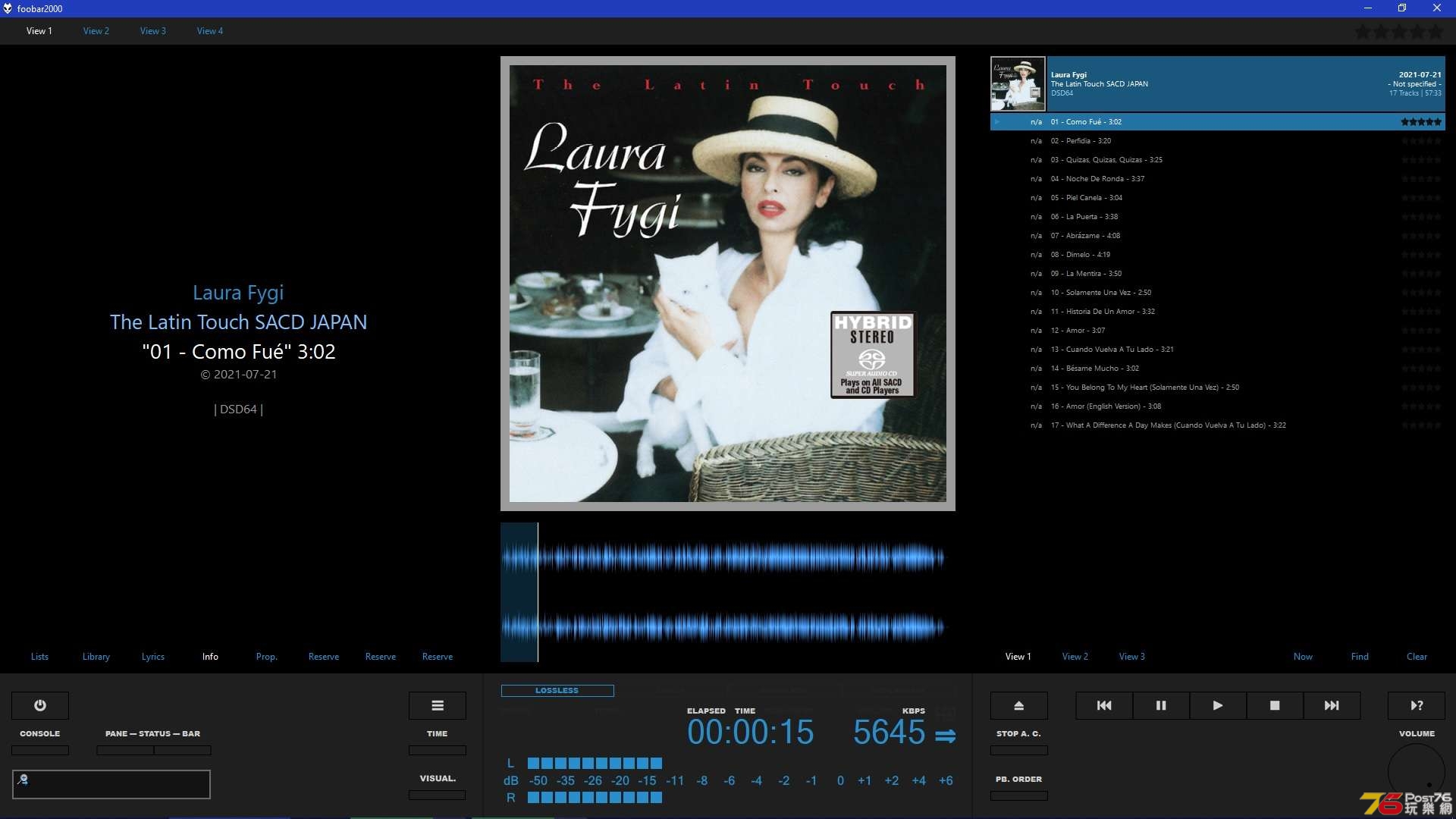Click the rating stars of Como Fué
The width and height of the screenshot is (1456, 819).
pyautogui.click(x=1421, y=121)
